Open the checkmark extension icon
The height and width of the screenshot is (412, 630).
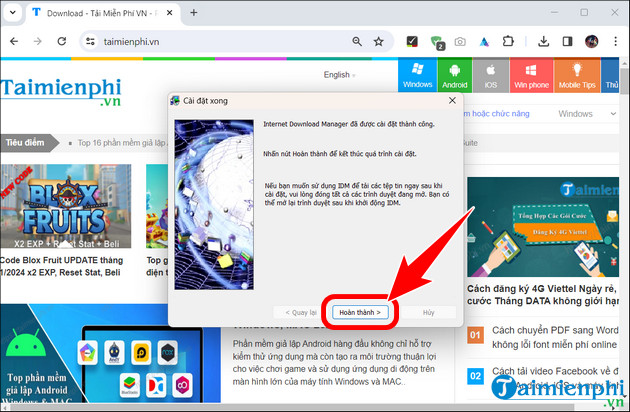pyautogui.click(x=412, y=41)
